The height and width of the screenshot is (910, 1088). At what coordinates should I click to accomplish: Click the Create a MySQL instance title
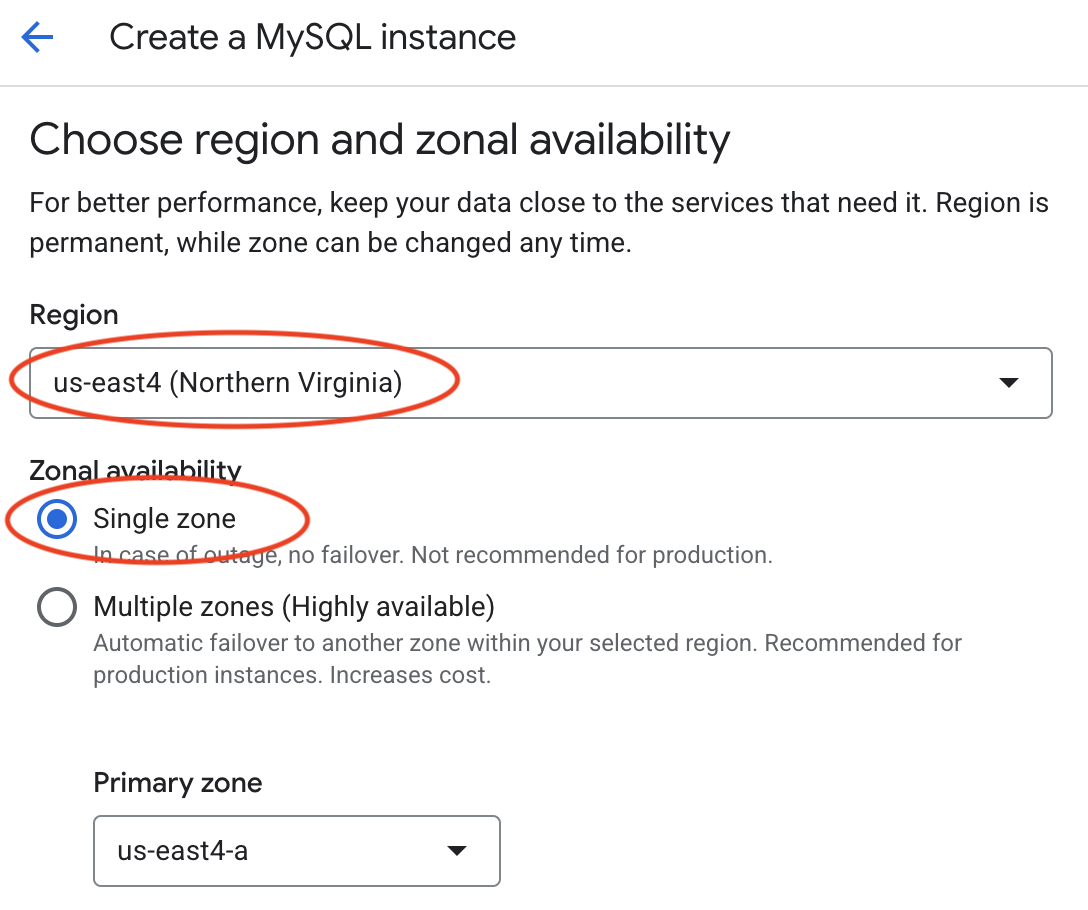click(313, 37)
